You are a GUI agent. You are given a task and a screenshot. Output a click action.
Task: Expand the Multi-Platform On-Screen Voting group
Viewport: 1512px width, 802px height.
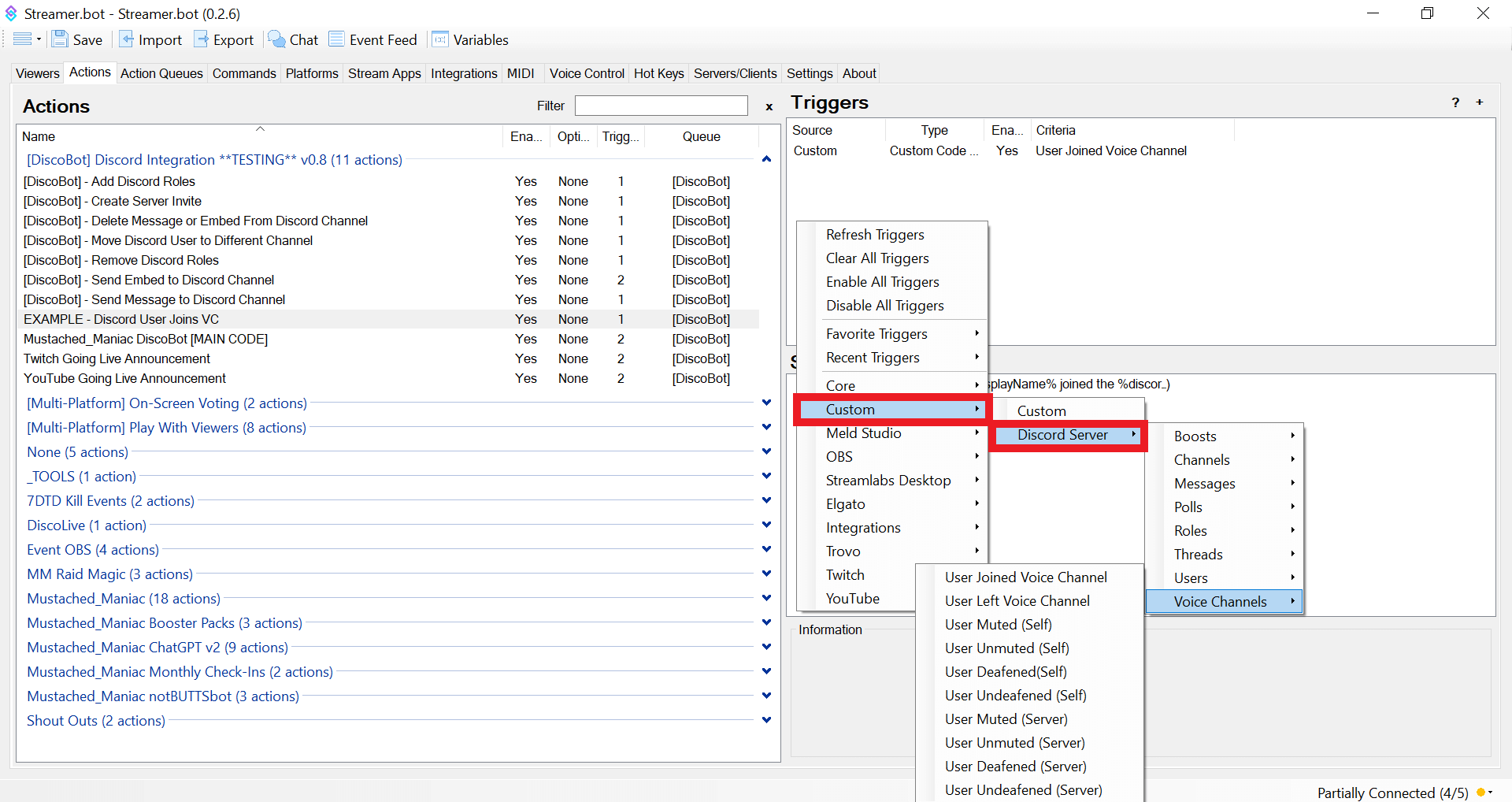tap(766, 403)
